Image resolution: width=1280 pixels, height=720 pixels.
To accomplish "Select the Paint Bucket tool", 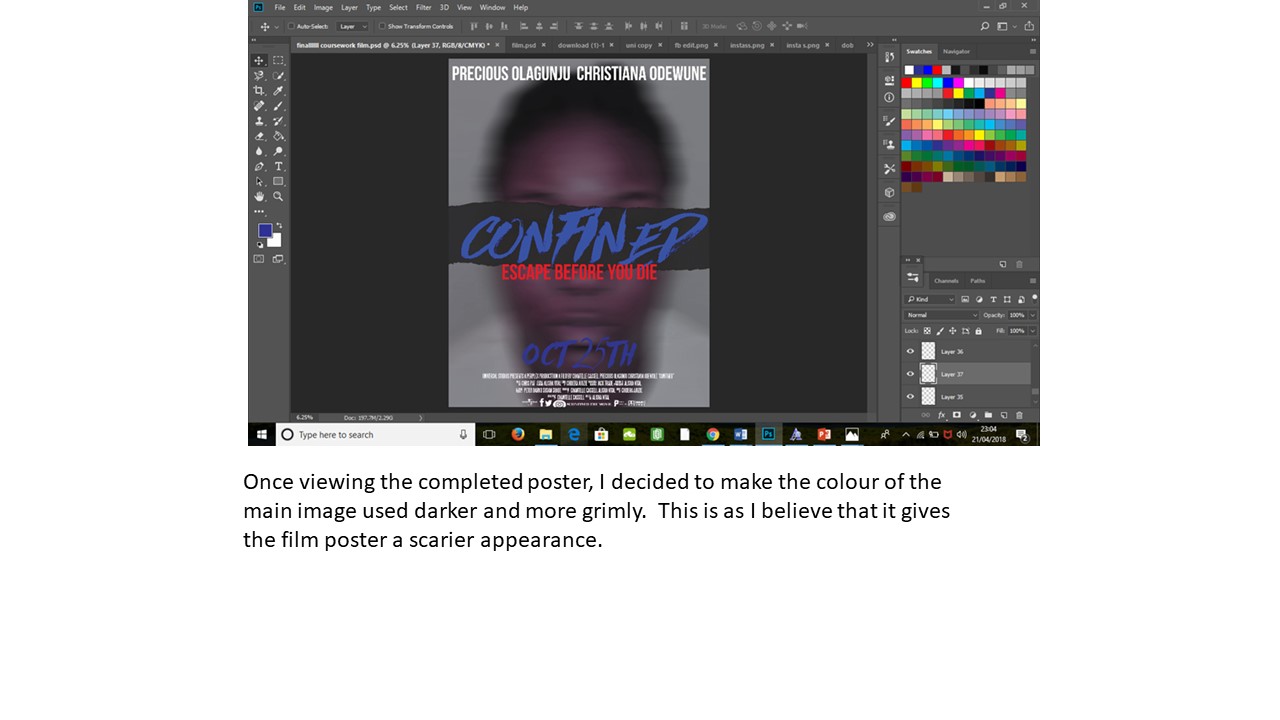I will 278,136.
